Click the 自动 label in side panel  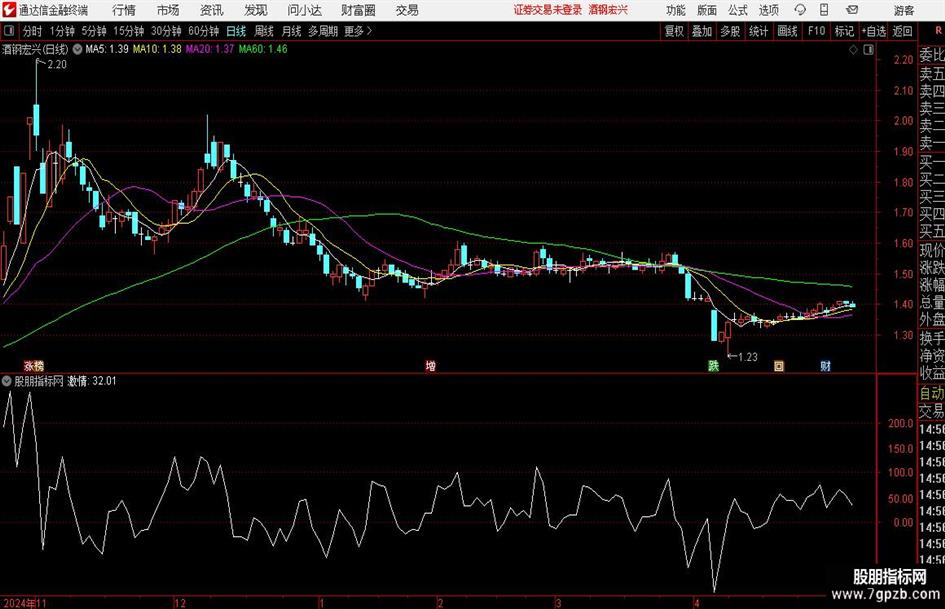coord(932,393)
